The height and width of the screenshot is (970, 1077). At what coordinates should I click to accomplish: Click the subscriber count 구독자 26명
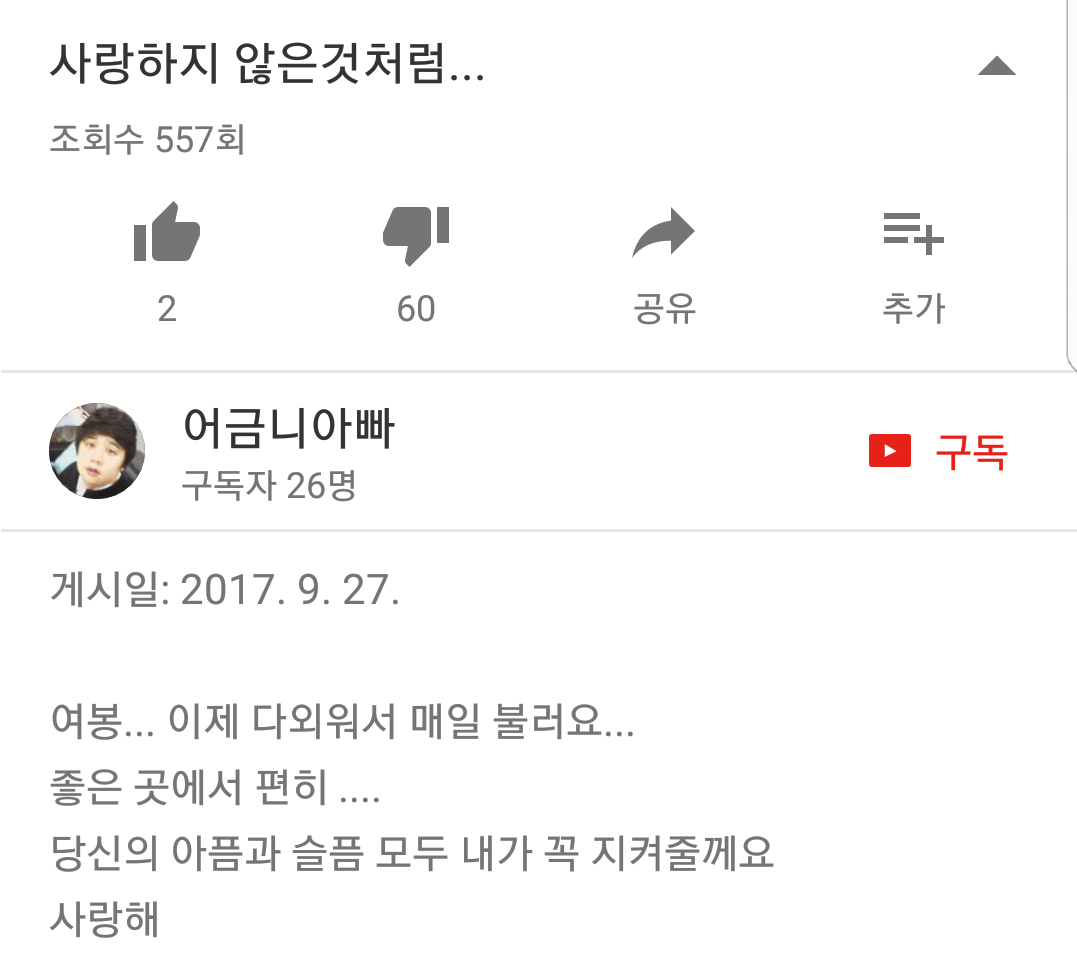(x=269, y=486)
